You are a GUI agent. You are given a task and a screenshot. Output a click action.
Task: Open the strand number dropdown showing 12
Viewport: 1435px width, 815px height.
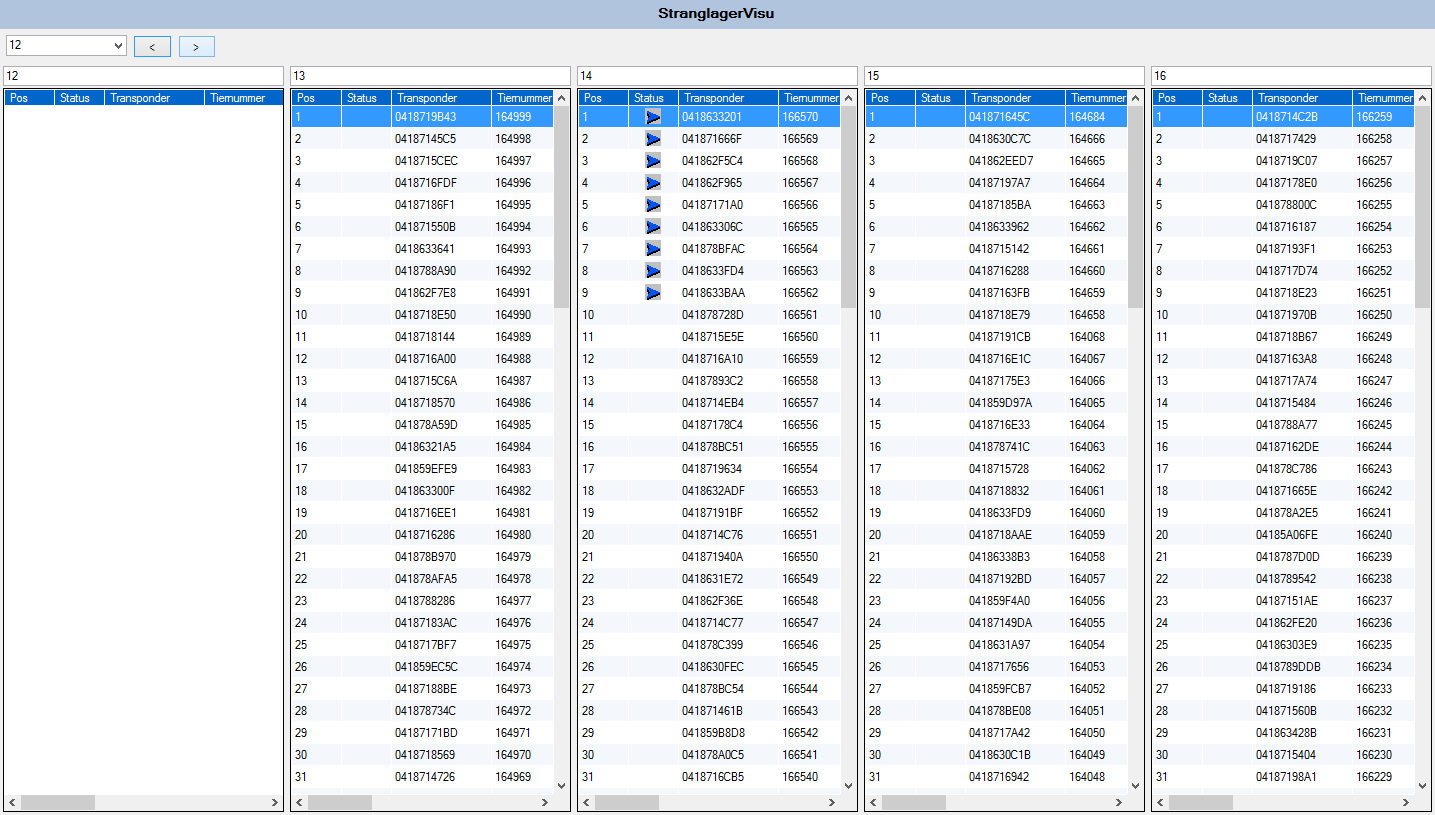click(66, 45)
